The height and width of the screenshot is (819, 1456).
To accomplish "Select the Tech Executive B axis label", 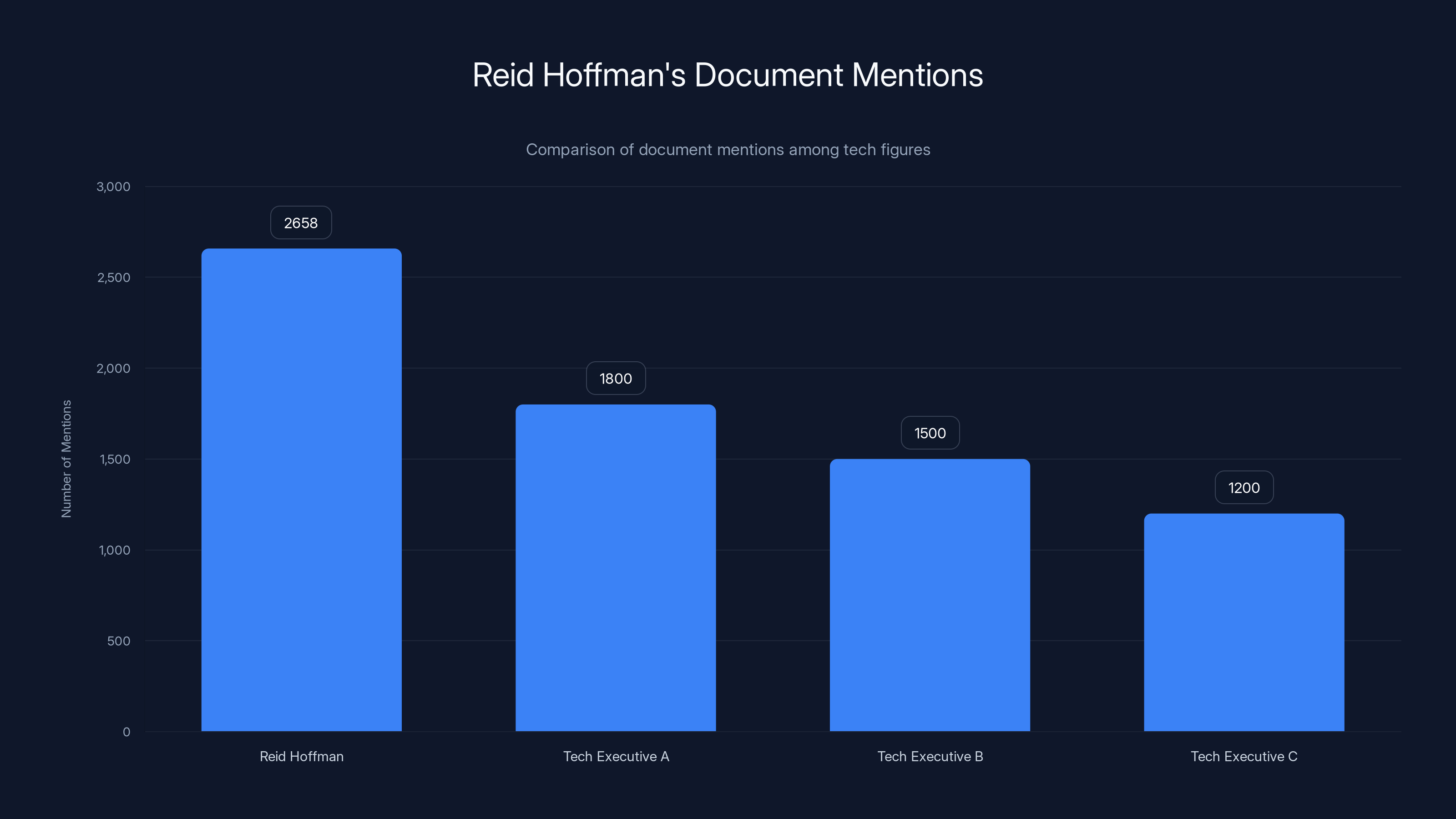I will [930, 756].
